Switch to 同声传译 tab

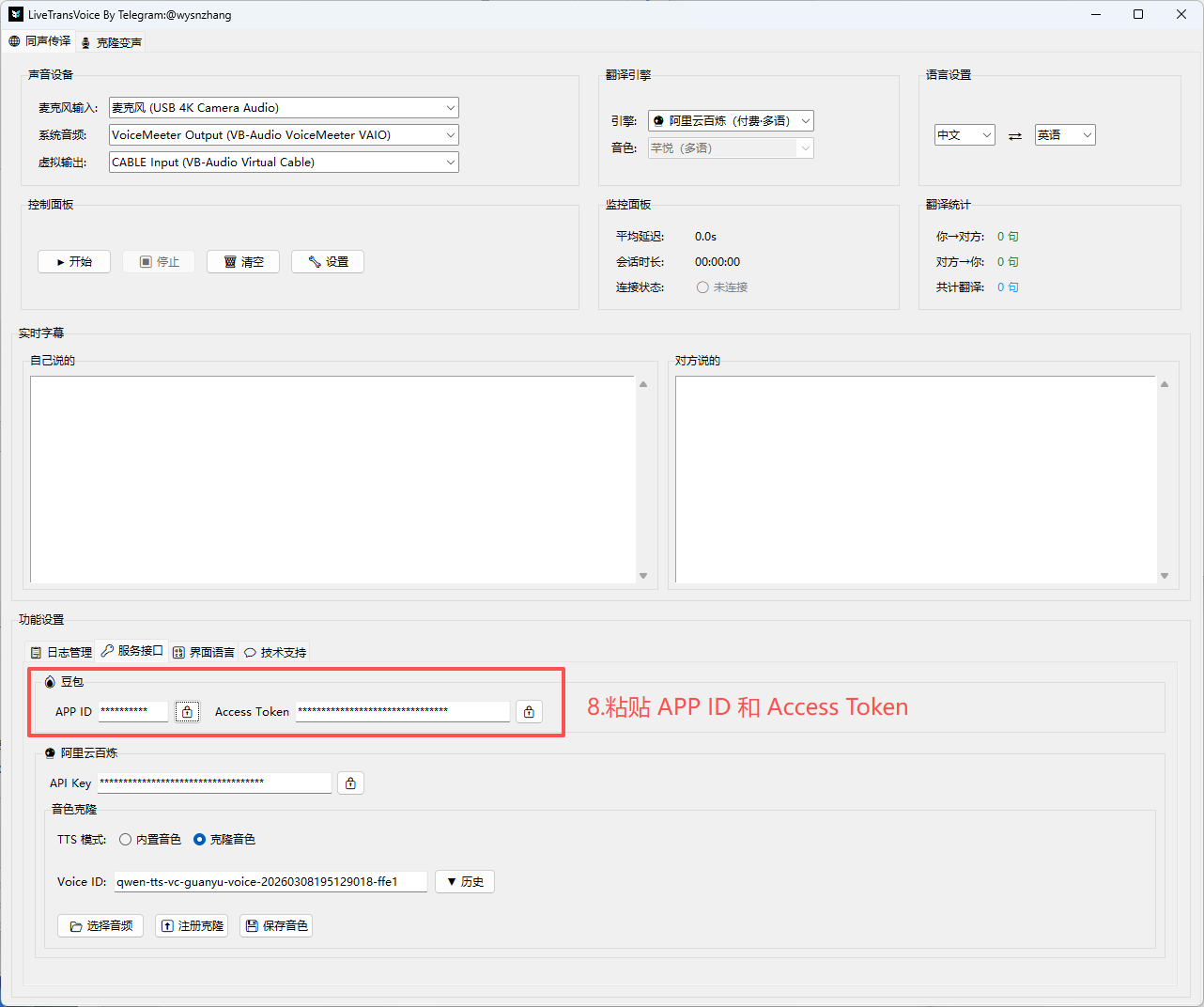(39, 41)
